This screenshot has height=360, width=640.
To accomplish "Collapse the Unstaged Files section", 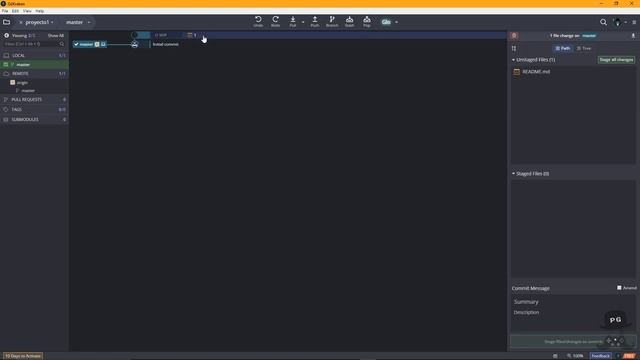I will pyautogui.click(x=513, y=60).
